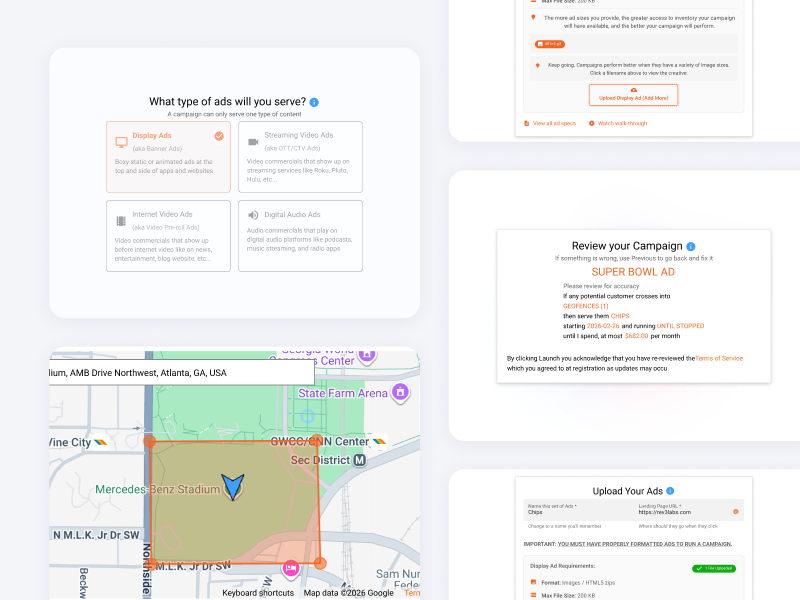Select the Display Ads option card
The image size is (800, 600).
coord(169,156)
